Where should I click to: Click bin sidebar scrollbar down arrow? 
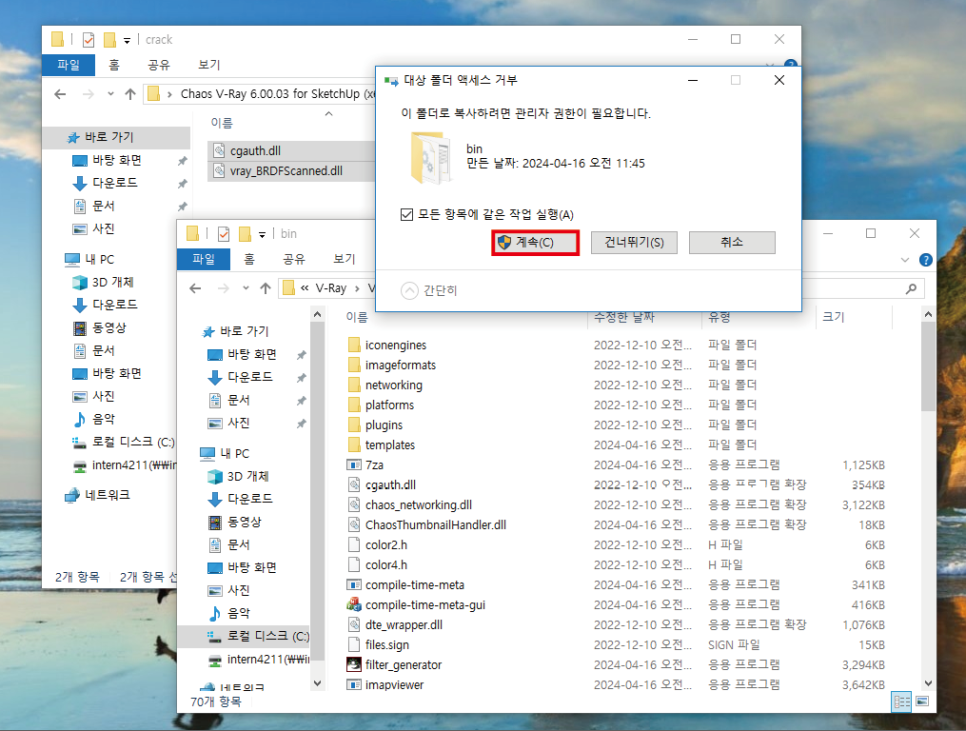(x=317, y=683)
